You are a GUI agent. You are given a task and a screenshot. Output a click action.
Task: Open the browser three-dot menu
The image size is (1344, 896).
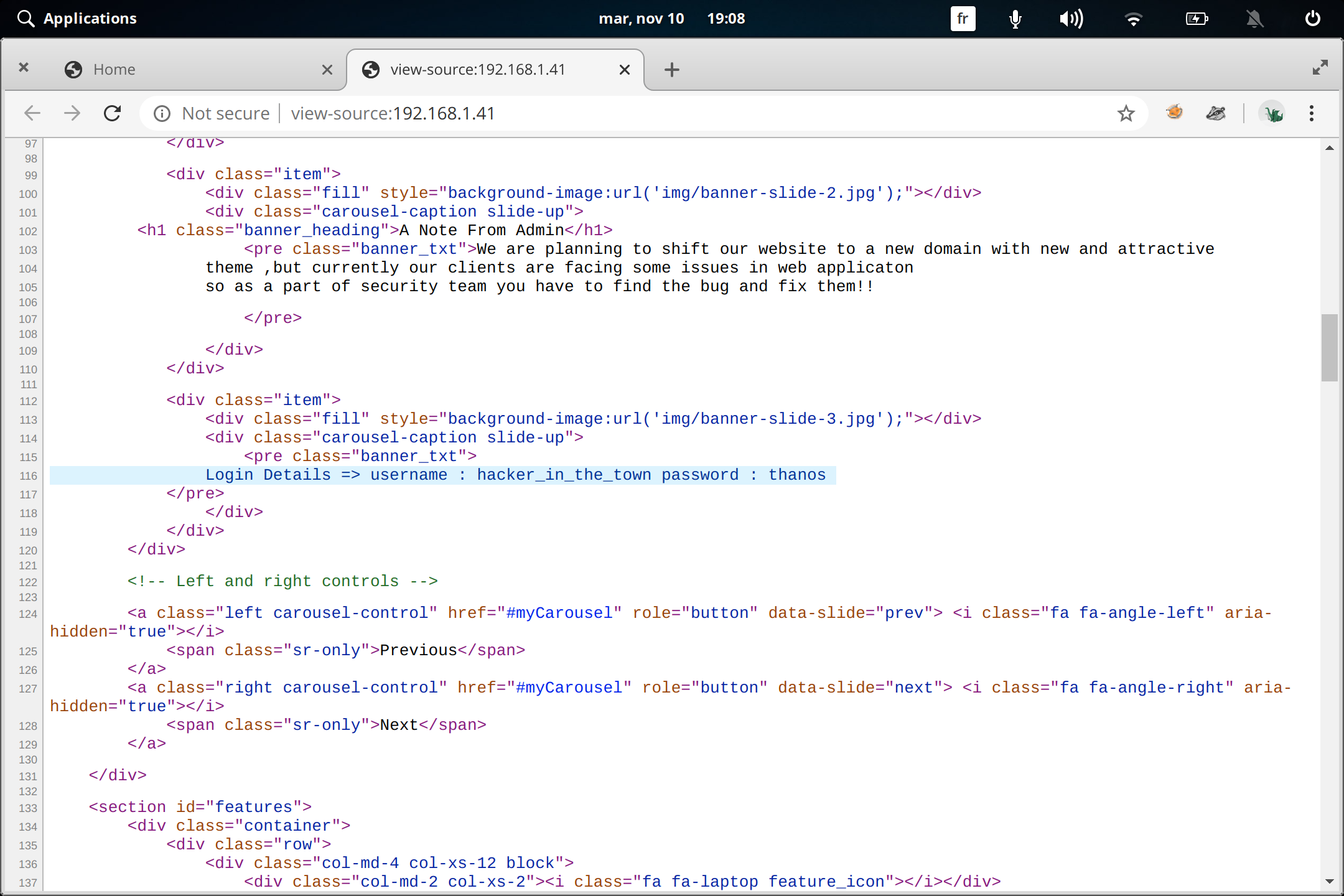[x=1311, y=113]
